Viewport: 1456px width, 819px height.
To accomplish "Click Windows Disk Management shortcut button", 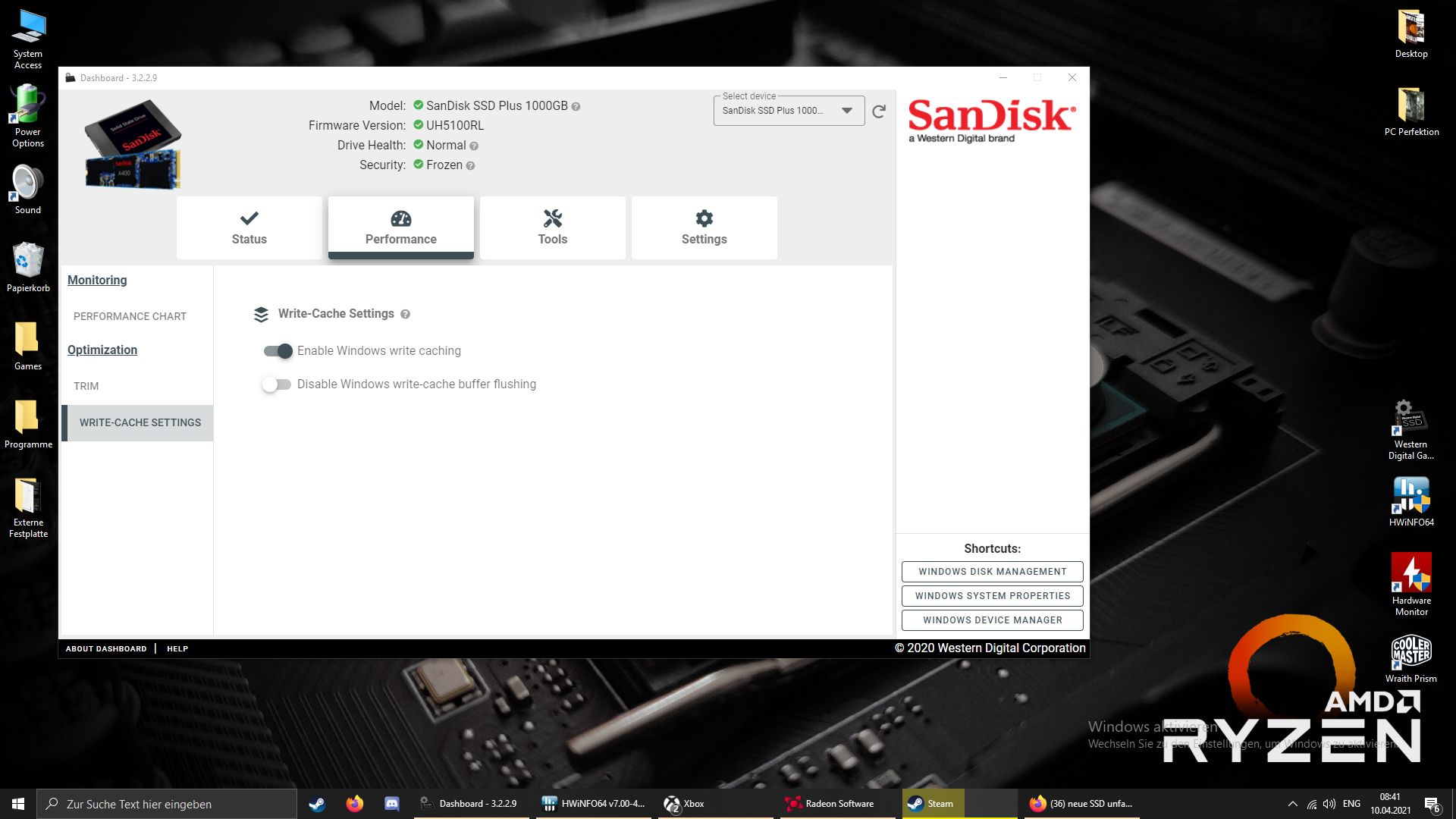I will (x=992, y=572).
